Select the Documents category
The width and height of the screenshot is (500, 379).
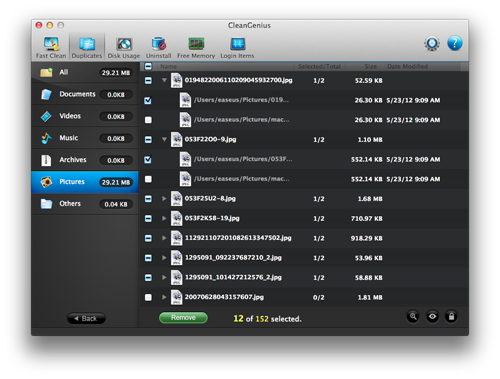85,94
